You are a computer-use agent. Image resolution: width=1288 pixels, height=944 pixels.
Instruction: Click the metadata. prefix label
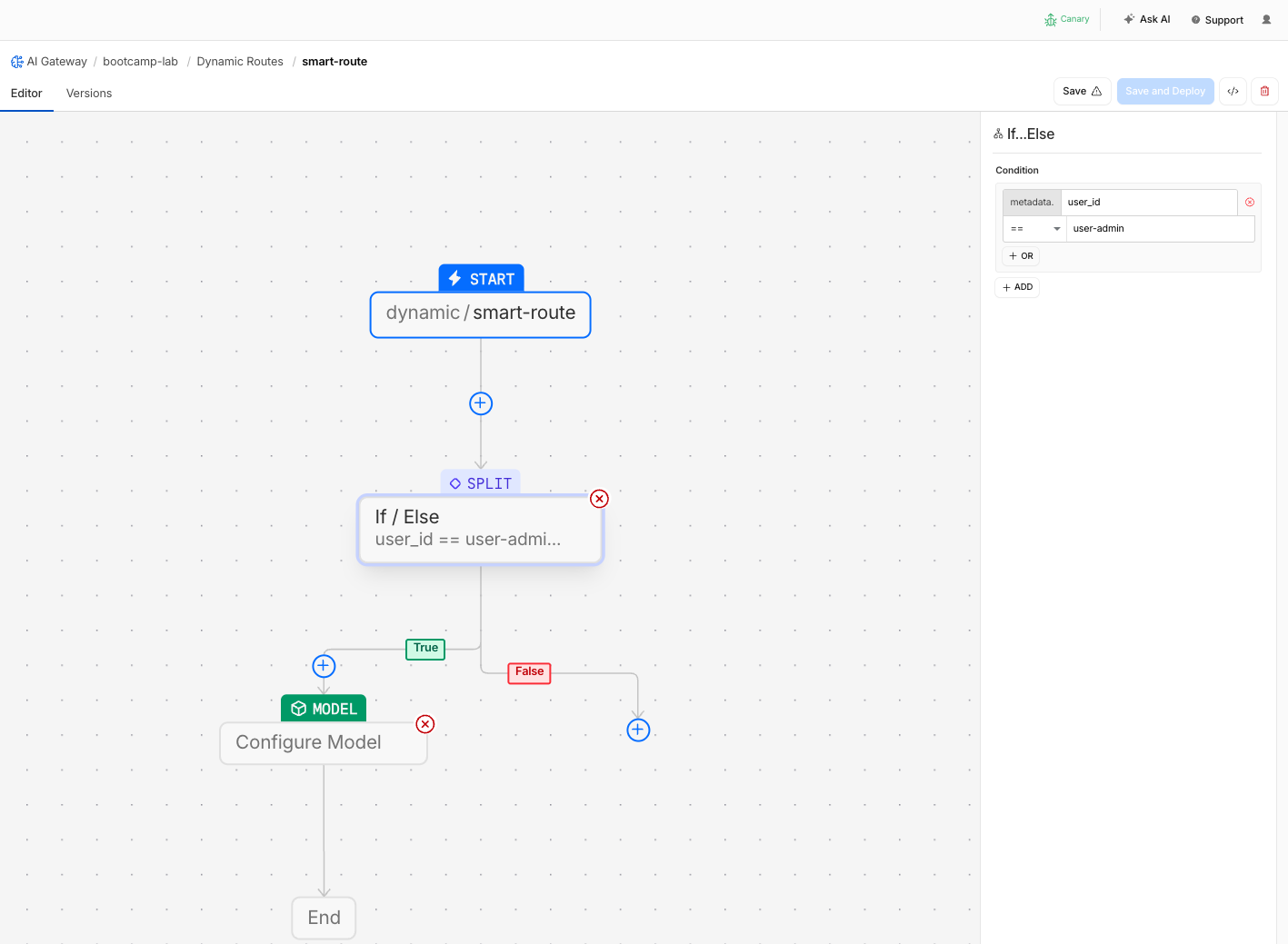click(x=1032, y=203)
